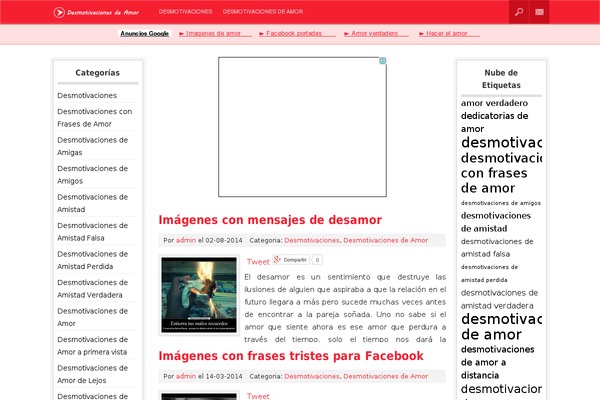The width and height of the screenshot is (600, 400).
Task: Open Desmotivaciones de Amor a primera vista
Action: (93, 346)
